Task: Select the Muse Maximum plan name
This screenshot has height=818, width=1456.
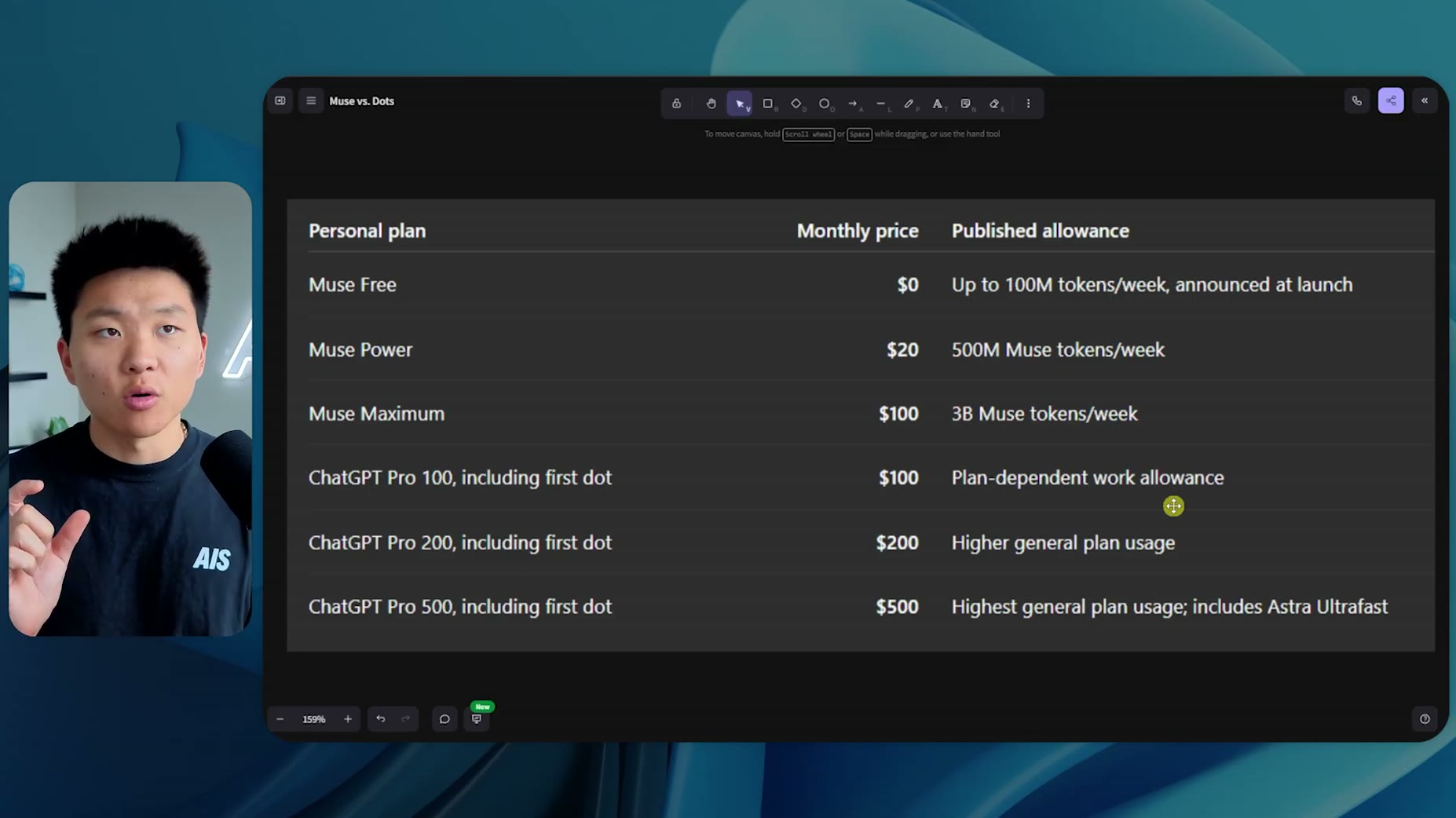Action: pyautogui.click(x=376, y=414)
